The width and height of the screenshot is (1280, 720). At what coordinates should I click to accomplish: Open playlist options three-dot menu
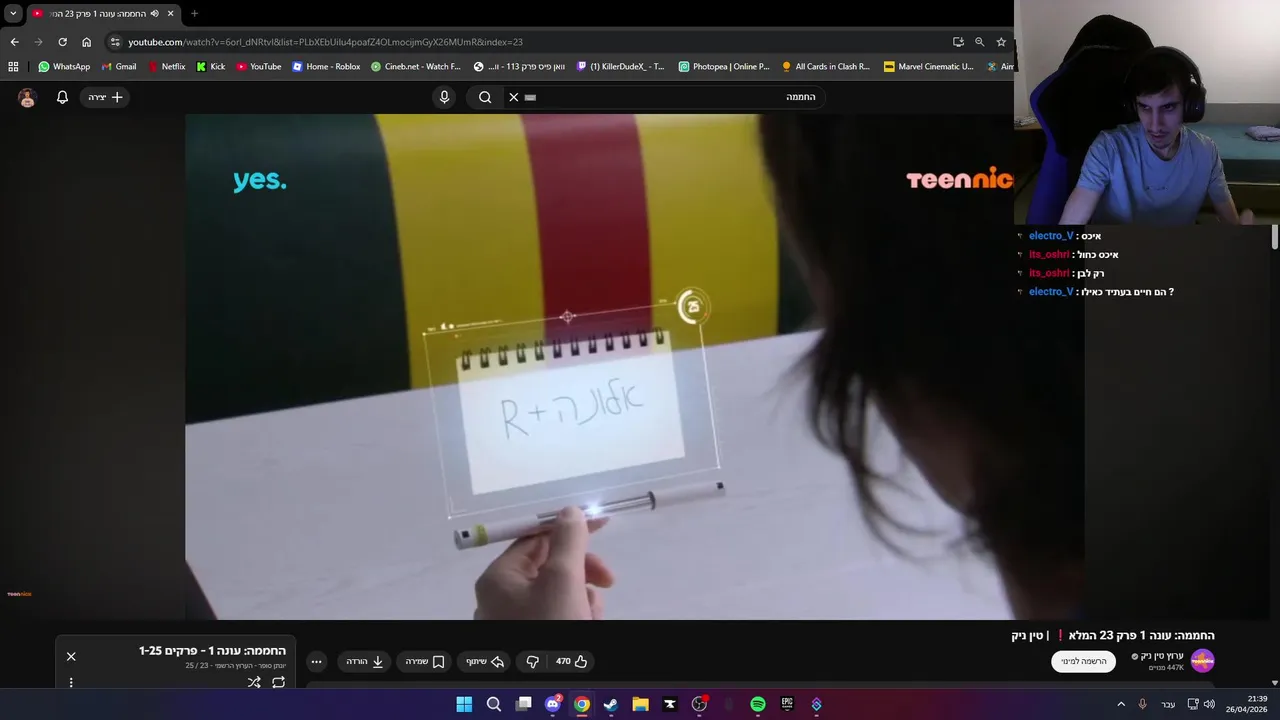[x=71, y=682]
